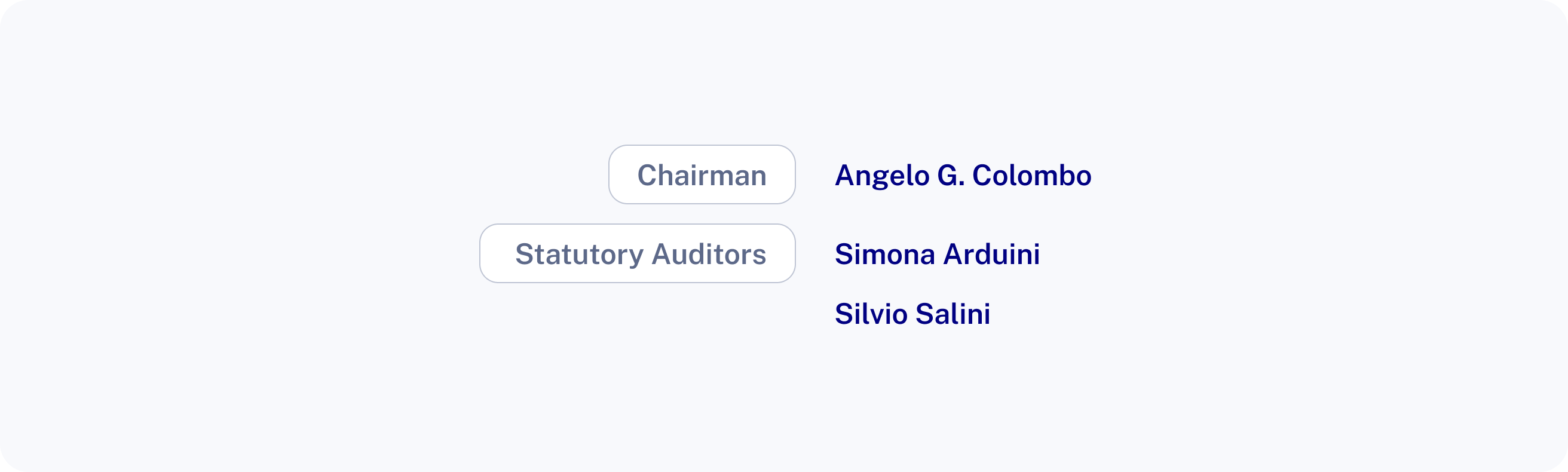Click the surname Arduini
Viewport: 1568px width, 472px height.
coord(991,254)
